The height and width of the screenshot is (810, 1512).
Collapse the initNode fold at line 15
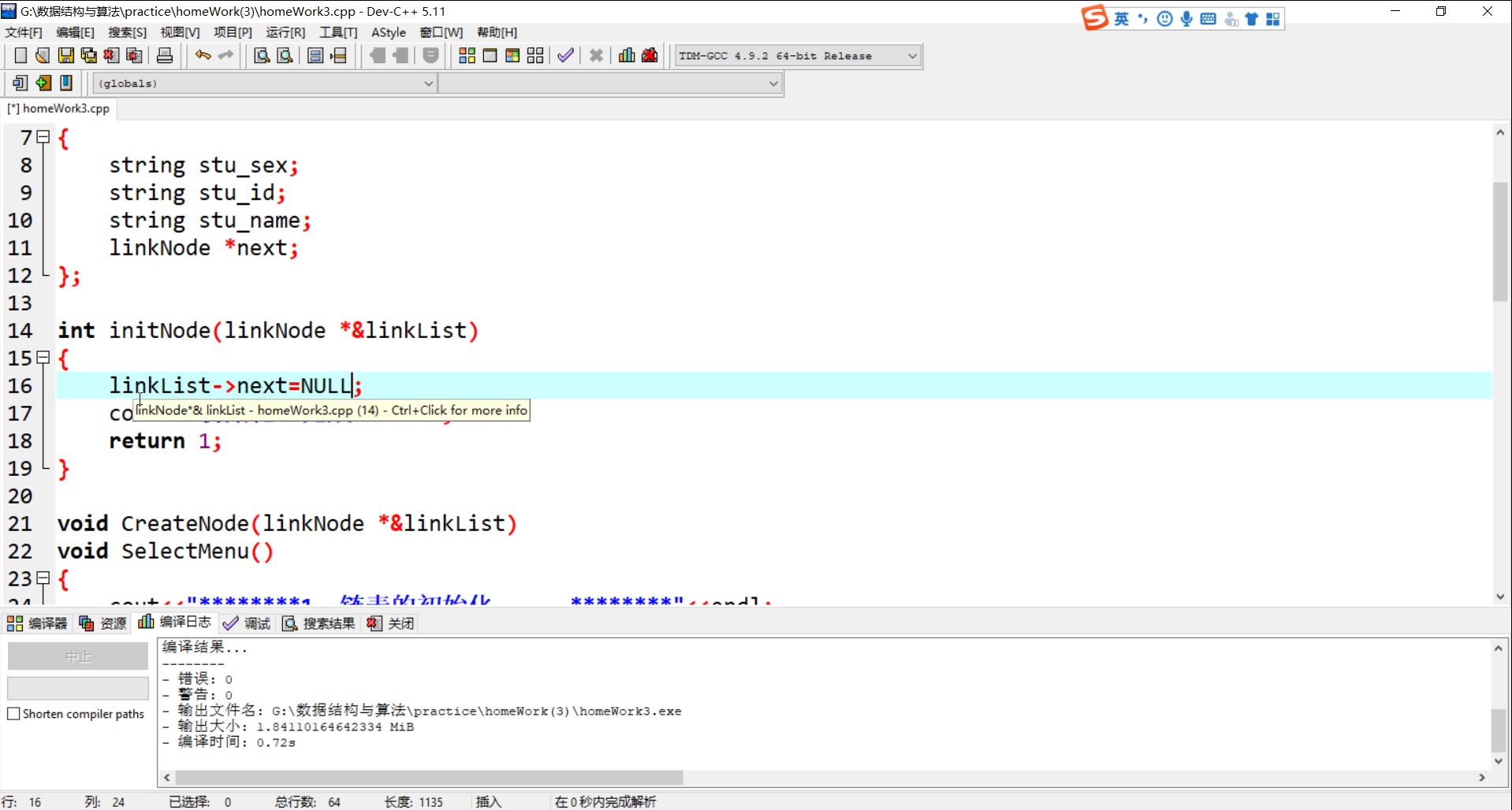click(x=43, y=358)
